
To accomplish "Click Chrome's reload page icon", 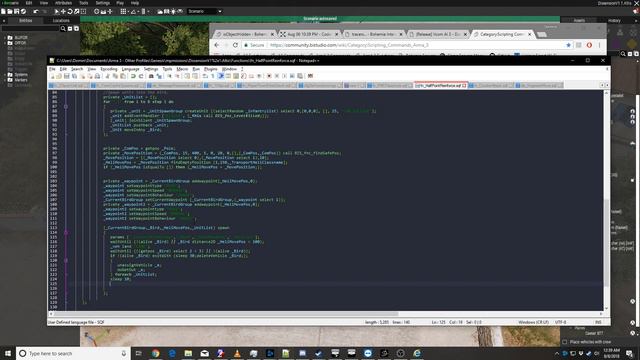I will (235, 45).
